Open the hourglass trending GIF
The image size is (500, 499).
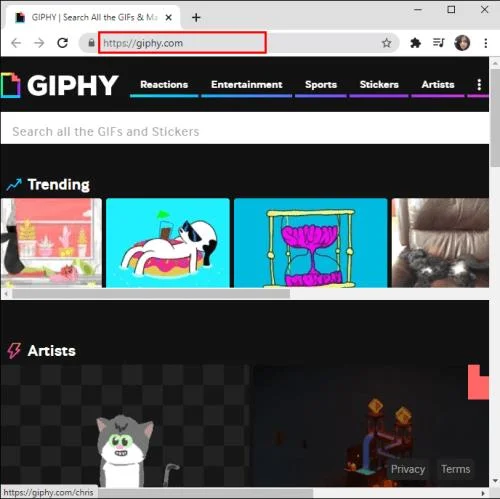(x=311, y=243)
